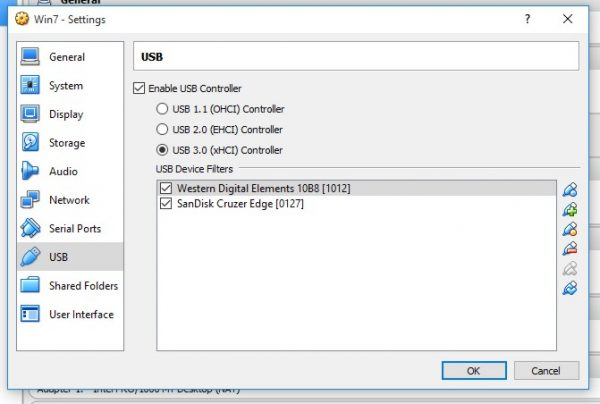Select Western Digital Elements 10B8 [1012] row
Viewport: 600px width, 404px height.
tap(357, 188)
